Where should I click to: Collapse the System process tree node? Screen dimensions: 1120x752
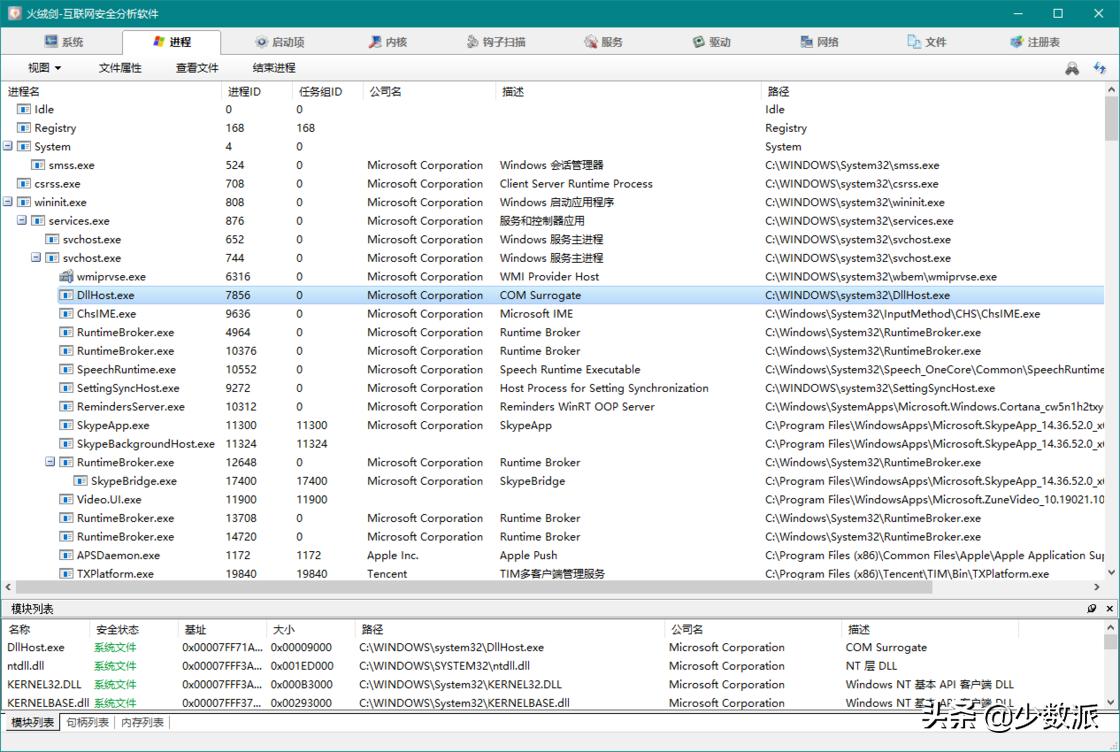tap(8, 147)
